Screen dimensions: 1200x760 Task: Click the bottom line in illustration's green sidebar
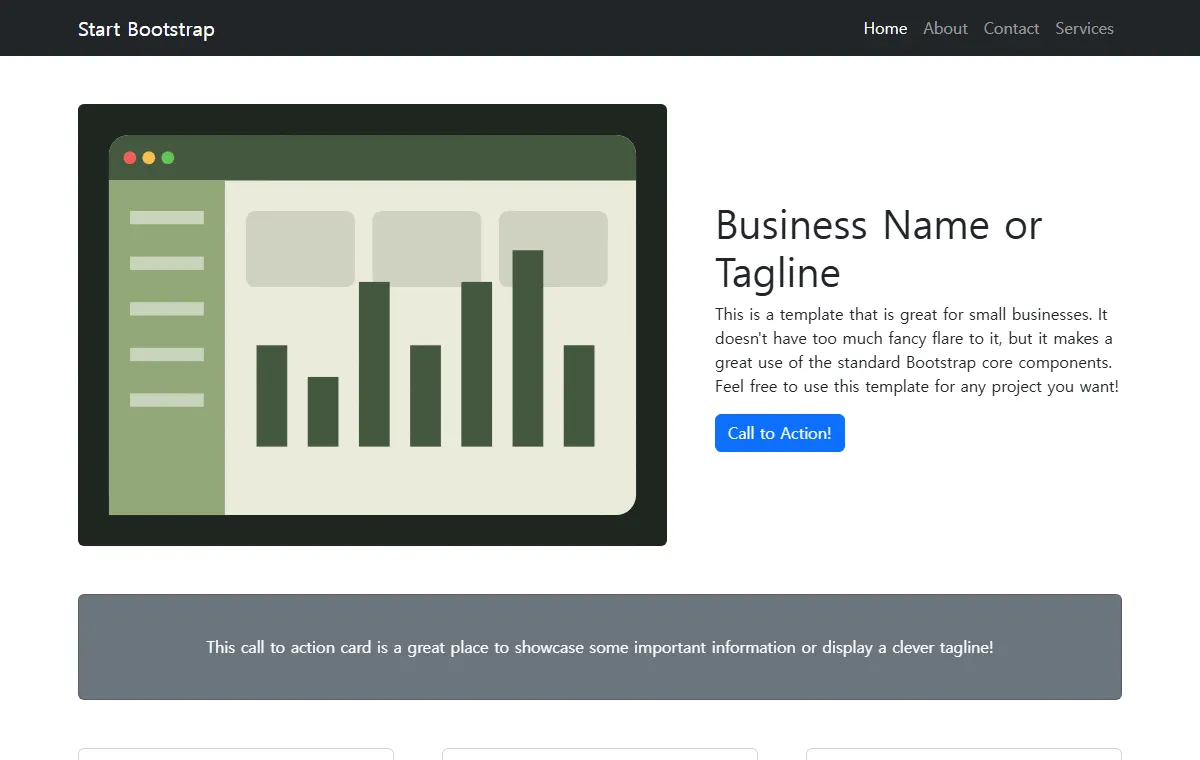pos(167,400)
